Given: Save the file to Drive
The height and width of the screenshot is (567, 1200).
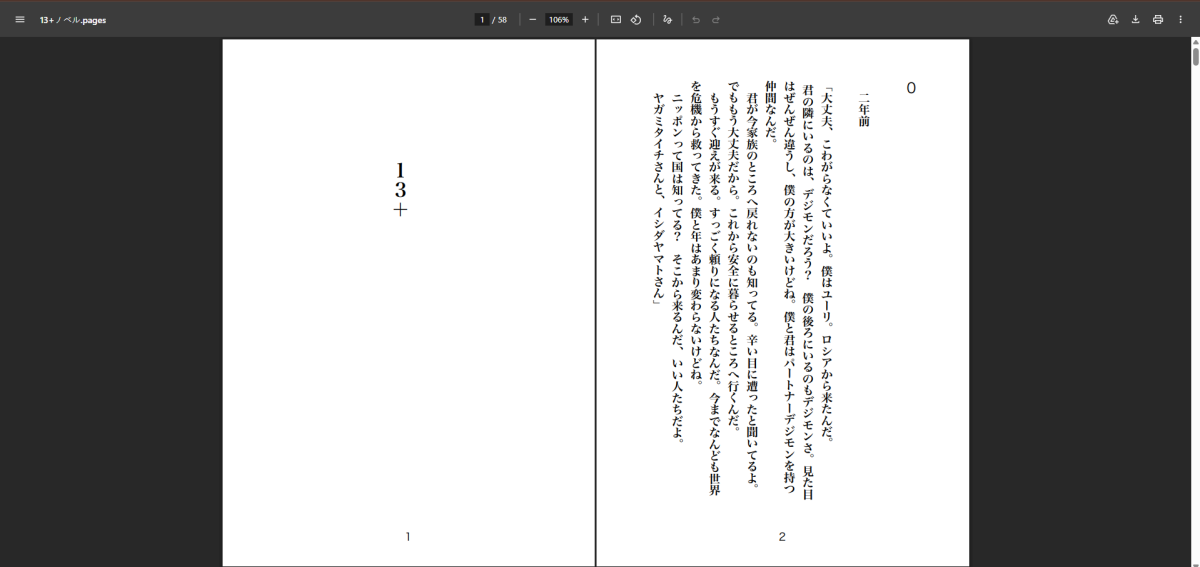Looking at the screenshot, I should point(1113,19).
